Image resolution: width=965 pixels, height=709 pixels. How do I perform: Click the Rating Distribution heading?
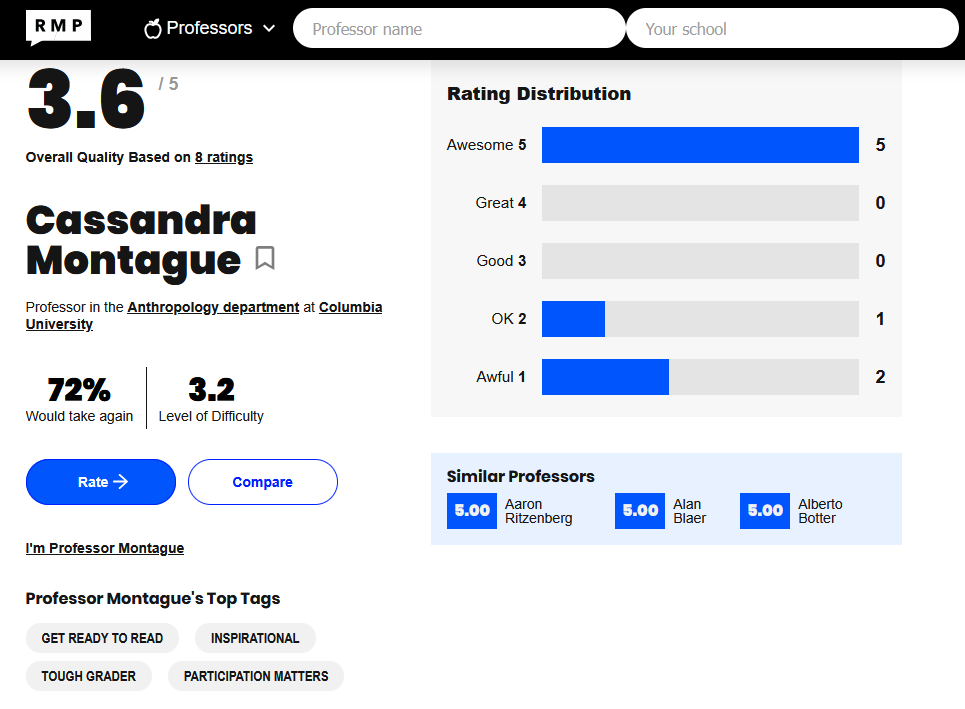[539, 94]
